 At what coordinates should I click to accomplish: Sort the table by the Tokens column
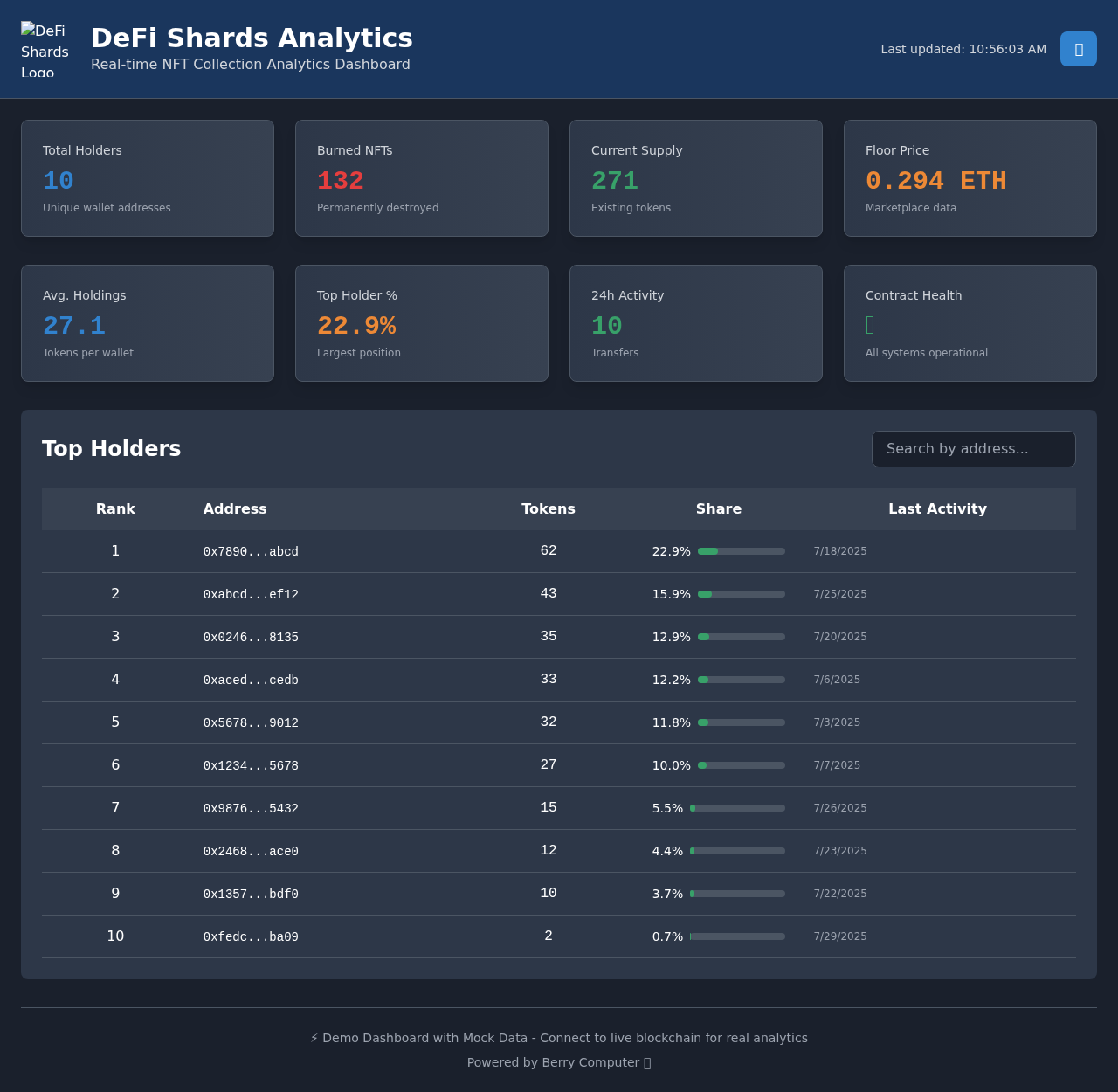click(x=548, y=508)
